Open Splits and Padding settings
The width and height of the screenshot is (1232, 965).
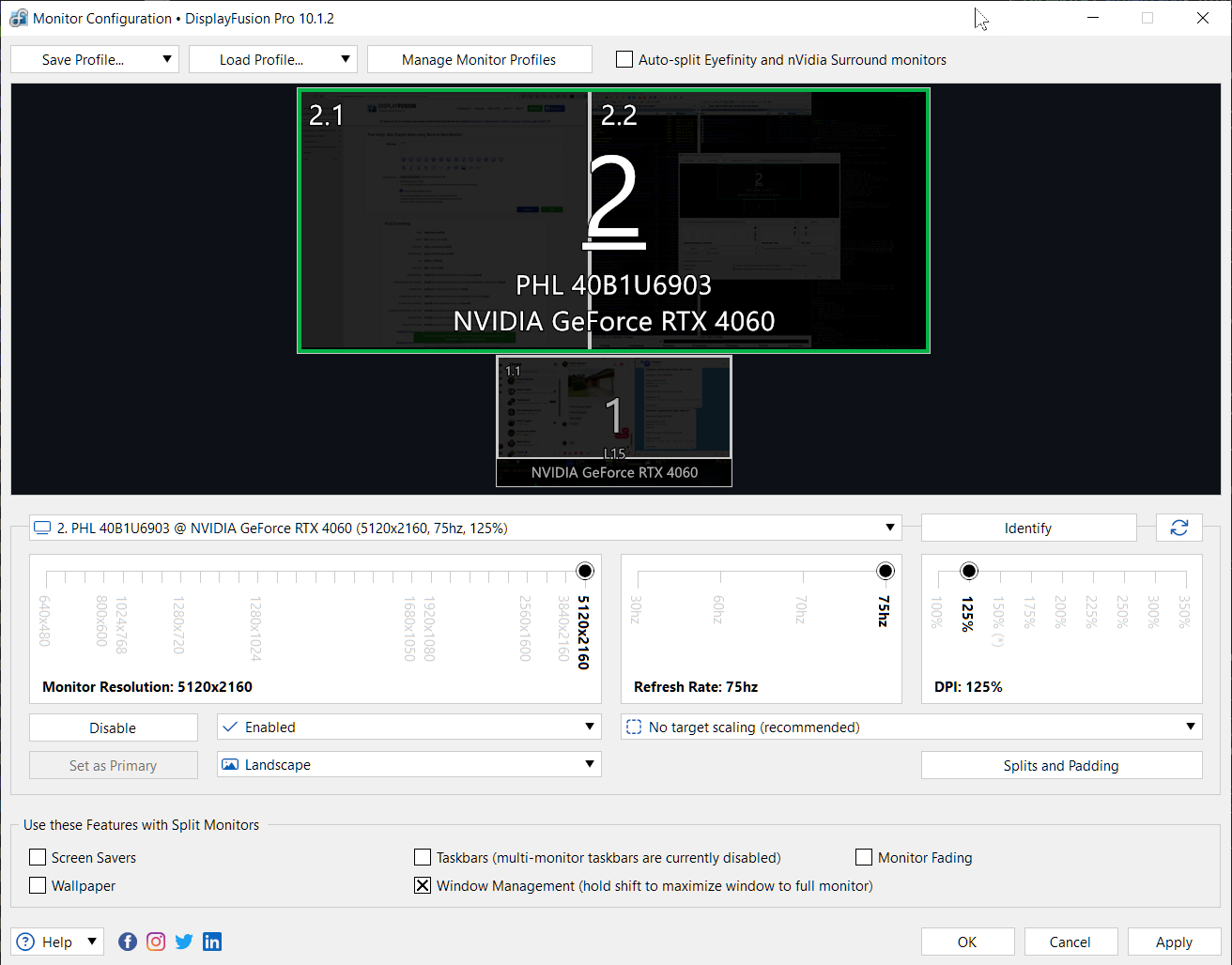point(1061,766)
